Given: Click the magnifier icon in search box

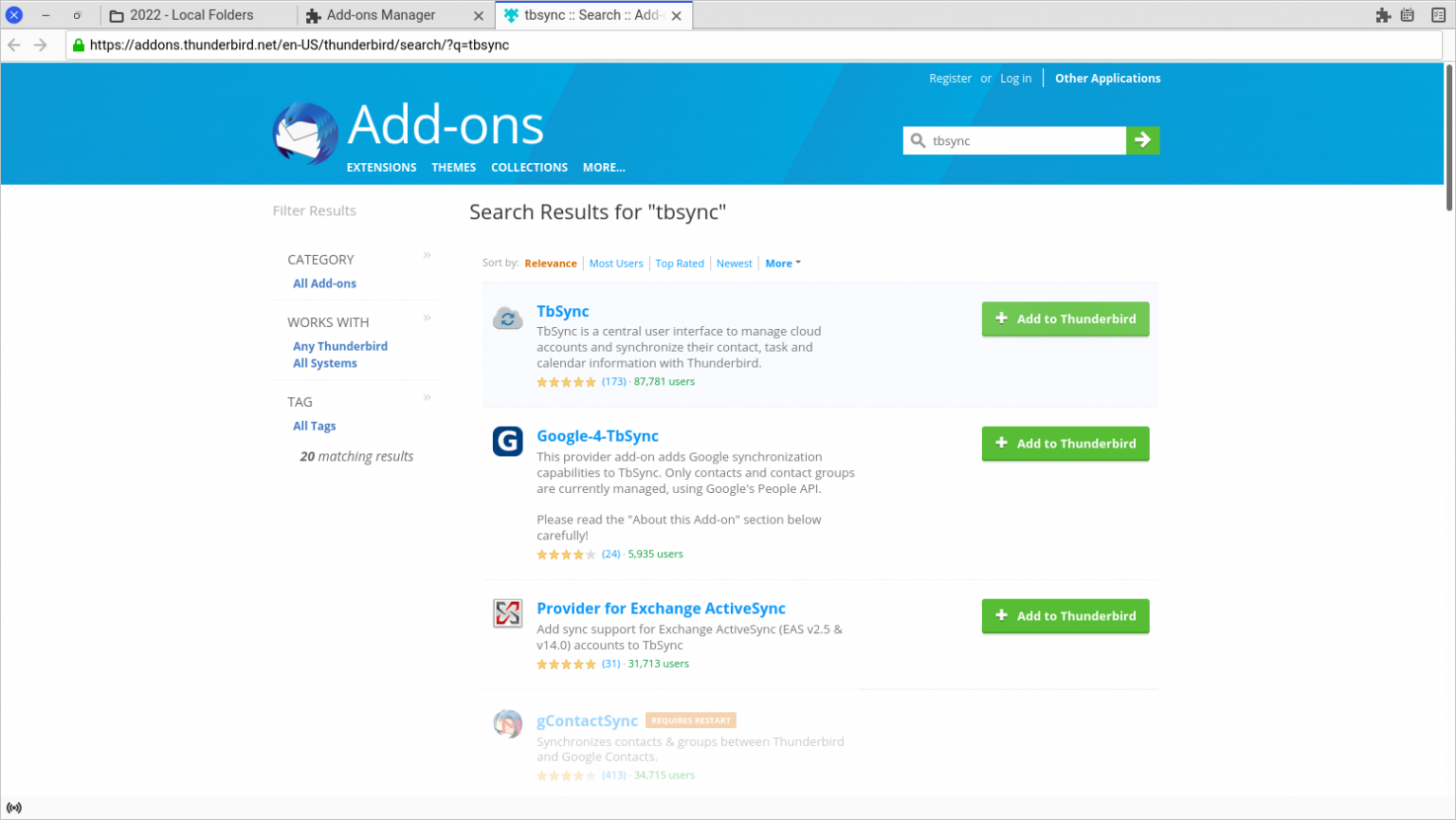Looking at the screenshot, I should [x=918, y=140].
